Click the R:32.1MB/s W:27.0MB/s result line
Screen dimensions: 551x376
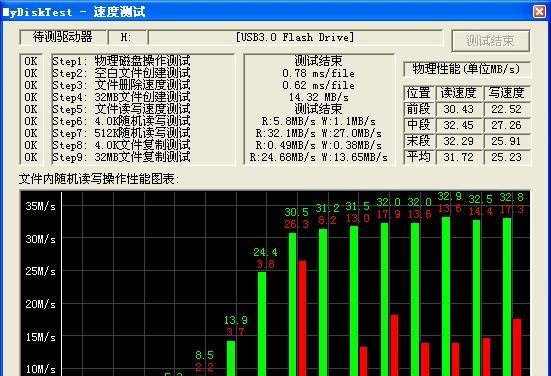tap(318, 133)
